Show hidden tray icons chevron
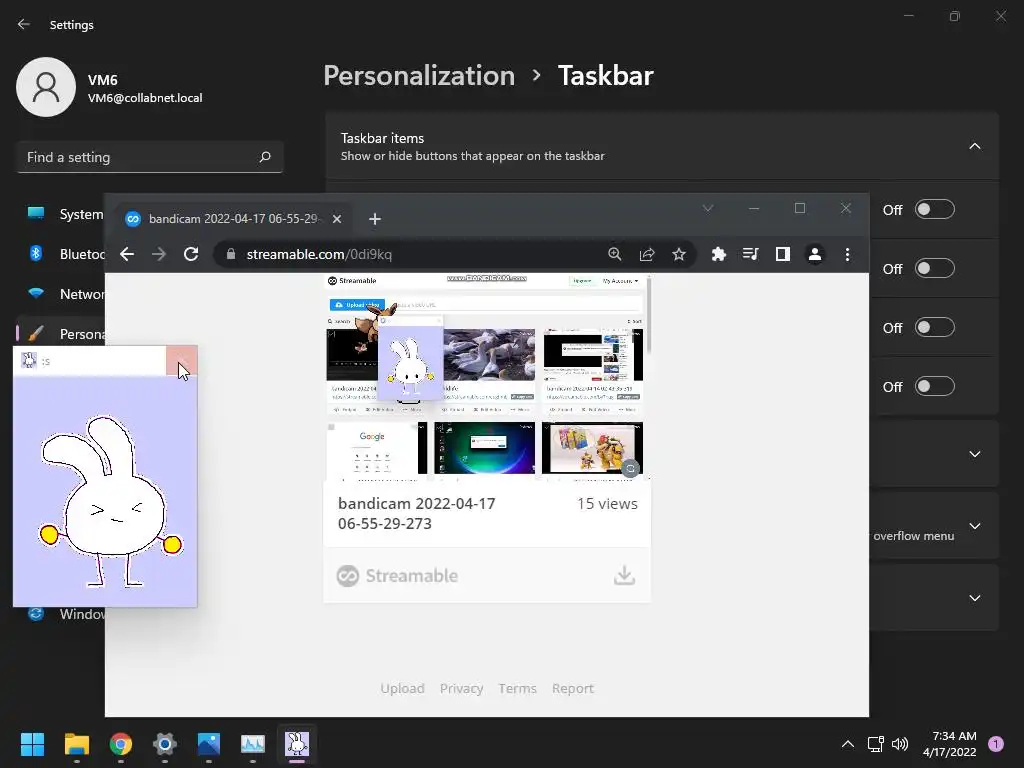The height and width of the screenshot is (768, 1024). pyautogui.click(x=848, y=744)
